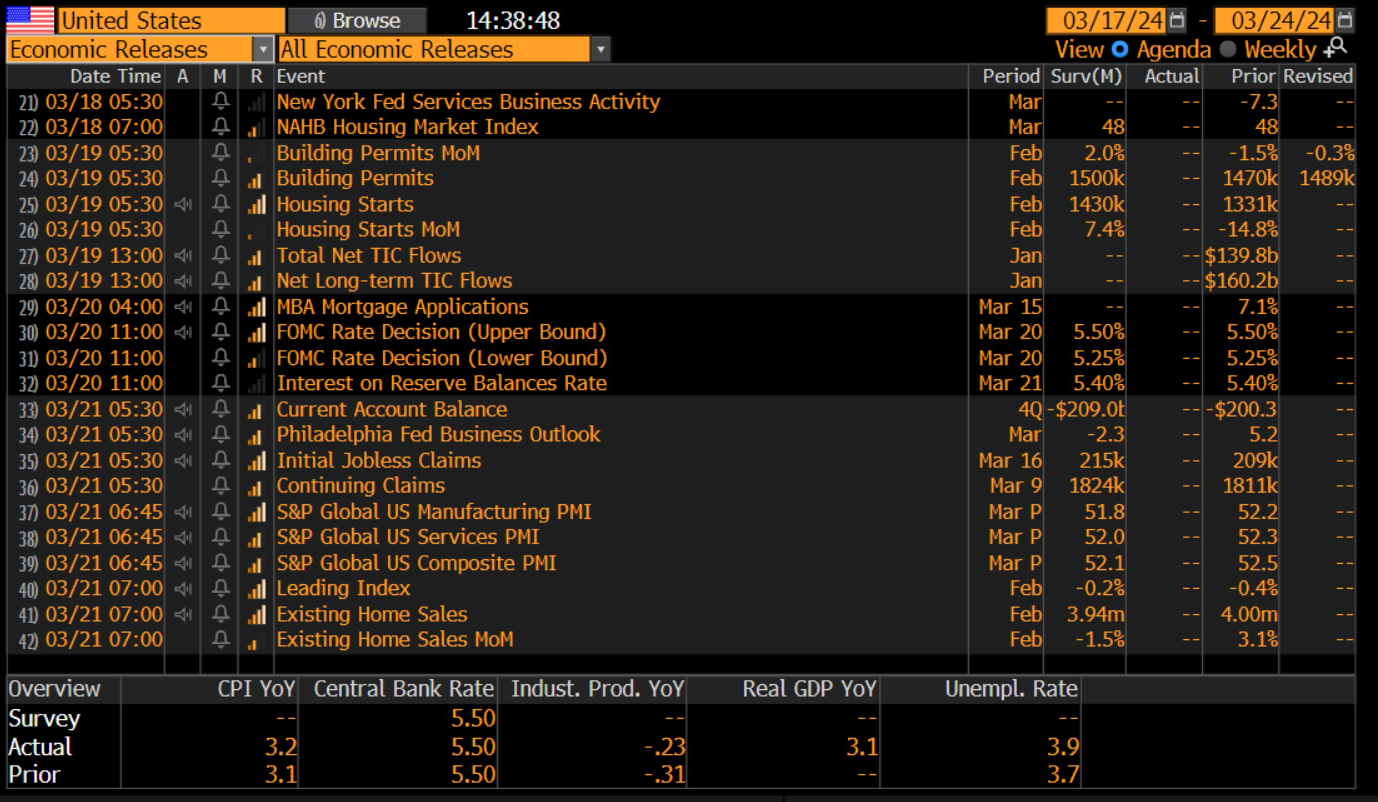The width and height of the screenshot is (1378, 802).
Task: Click speaker icon for Housing Starts row
Action: 183,204
